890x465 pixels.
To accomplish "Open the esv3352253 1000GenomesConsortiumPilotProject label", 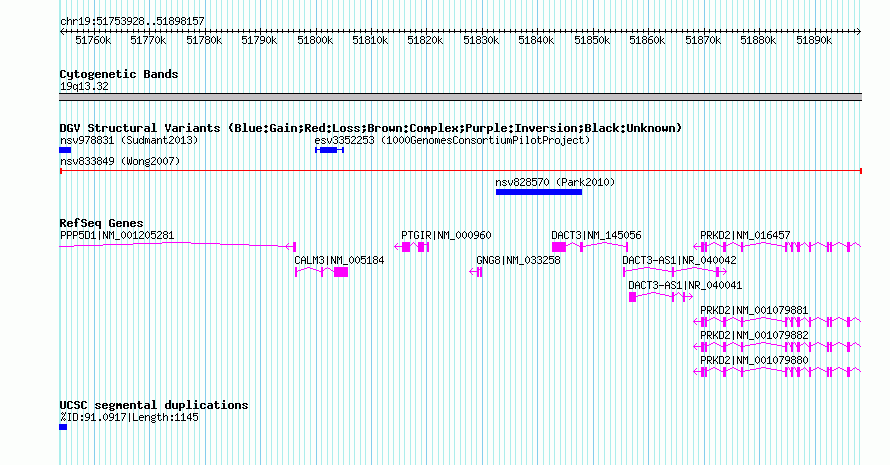I will click(452, 140).
